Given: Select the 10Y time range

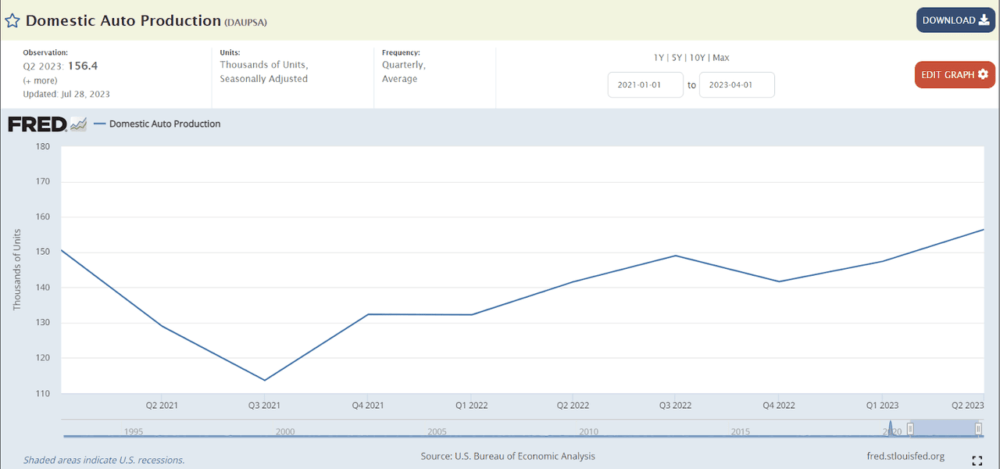Looking at the screenshot, I should pos(696,57).
